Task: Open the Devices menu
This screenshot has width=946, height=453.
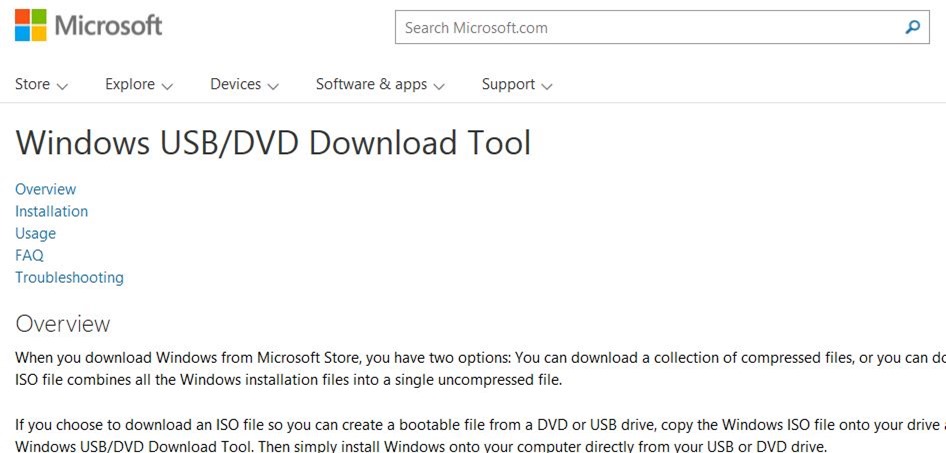Action: coord(244,84)
